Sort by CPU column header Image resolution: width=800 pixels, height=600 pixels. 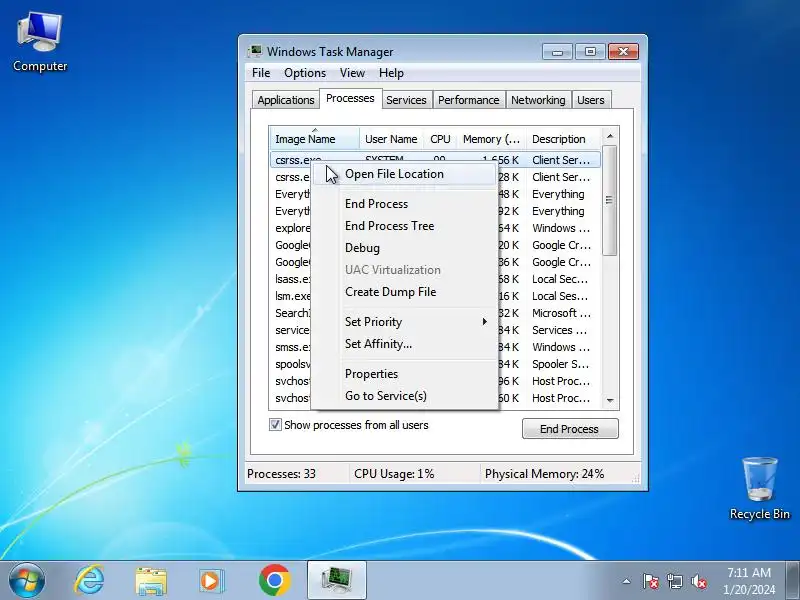click(x=440, y=139)
